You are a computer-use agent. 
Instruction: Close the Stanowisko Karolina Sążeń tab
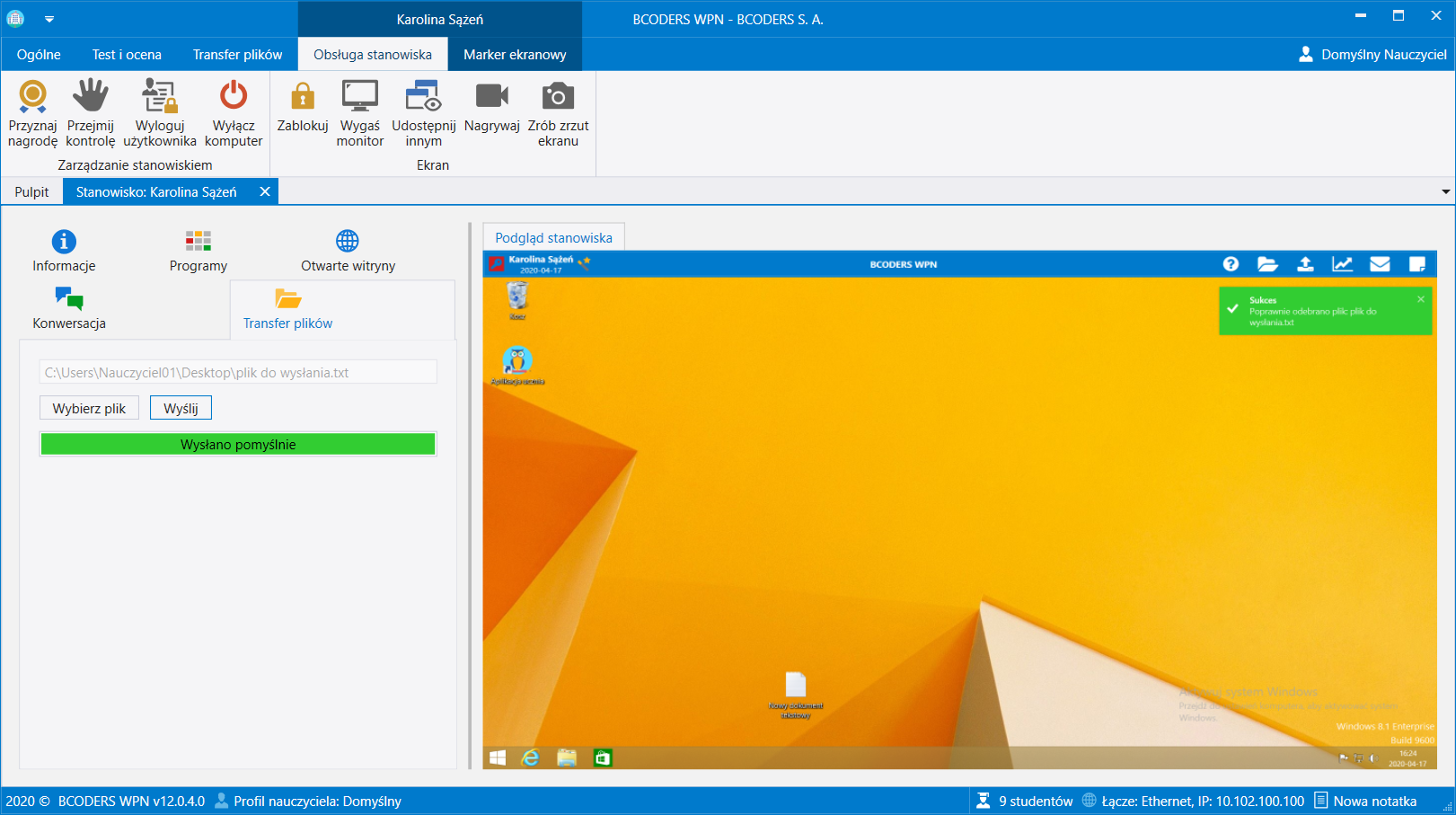click(265, 191)
